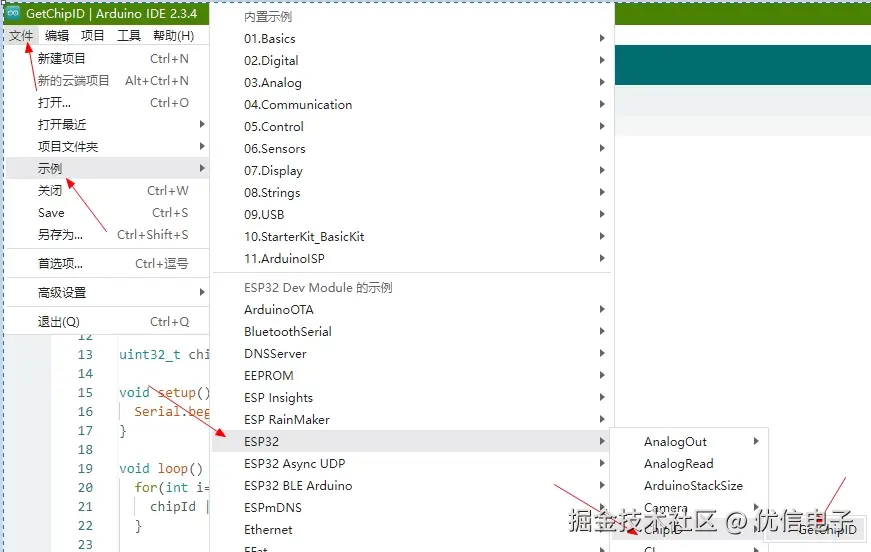Image resolution: width=871 pixels, height=552 pixels.
Task: Open the 10.StarterKit_BasicKit submenu
Action: (412, 237)
